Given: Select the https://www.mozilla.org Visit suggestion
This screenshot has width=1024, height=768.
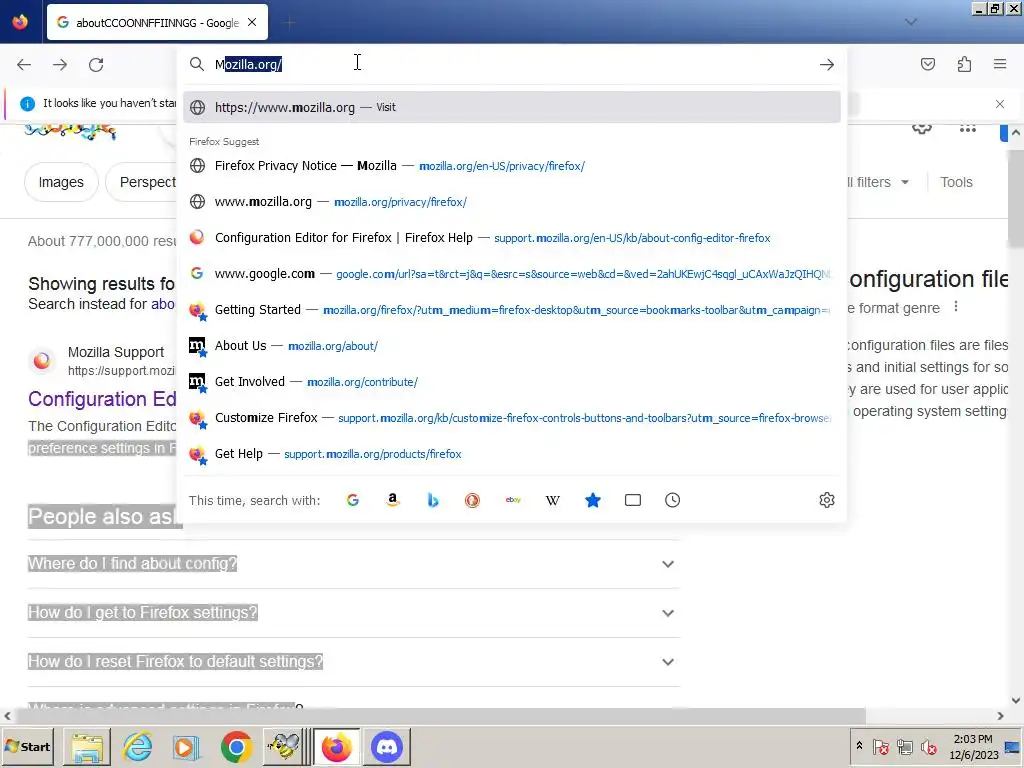Looking at the screenshot, I should click(x=511, y=107).
